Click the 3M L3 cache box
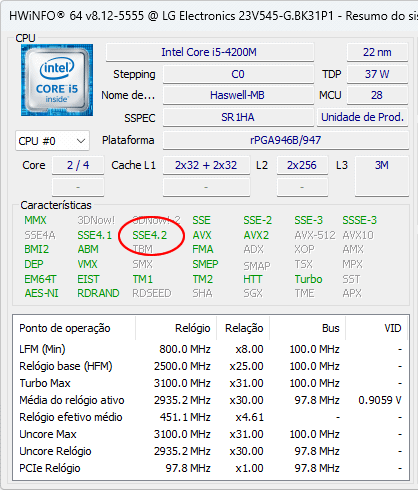Image resolution: width=418 pixels, height=490 pixels. pyautogui.click(x=382, y=176)
